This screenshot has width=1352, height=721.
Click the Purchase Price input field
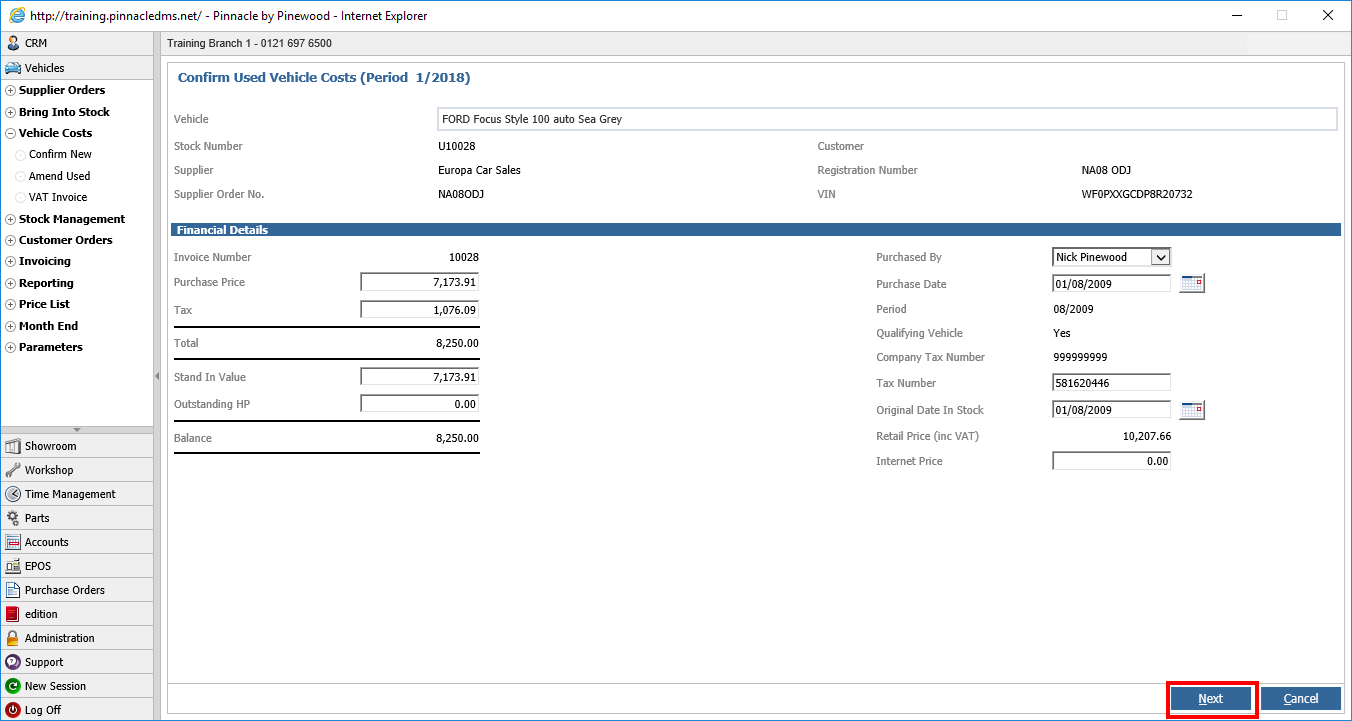click(x=420, y=282)
